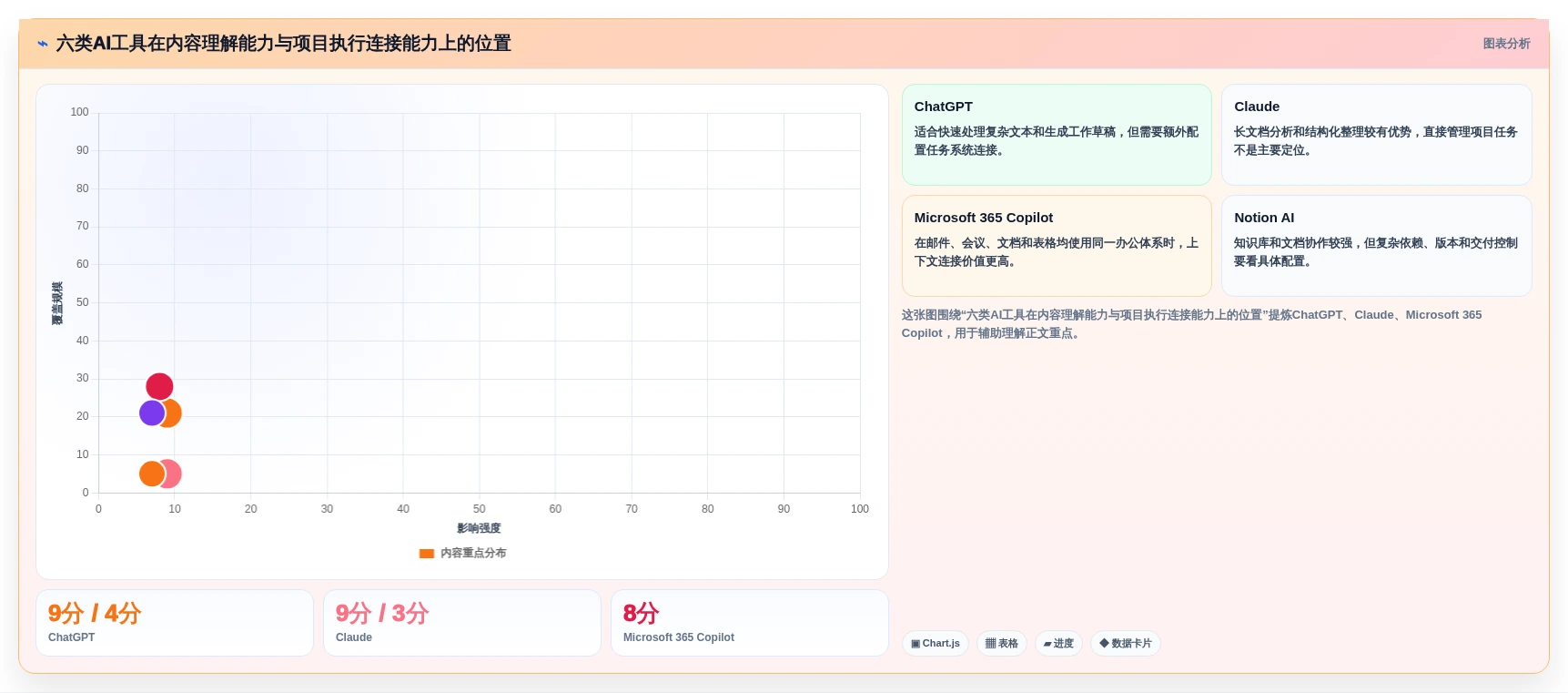Open the ChatGPT description card
The height and width of the screenshot is (693, 1568).
(1057, 135)
